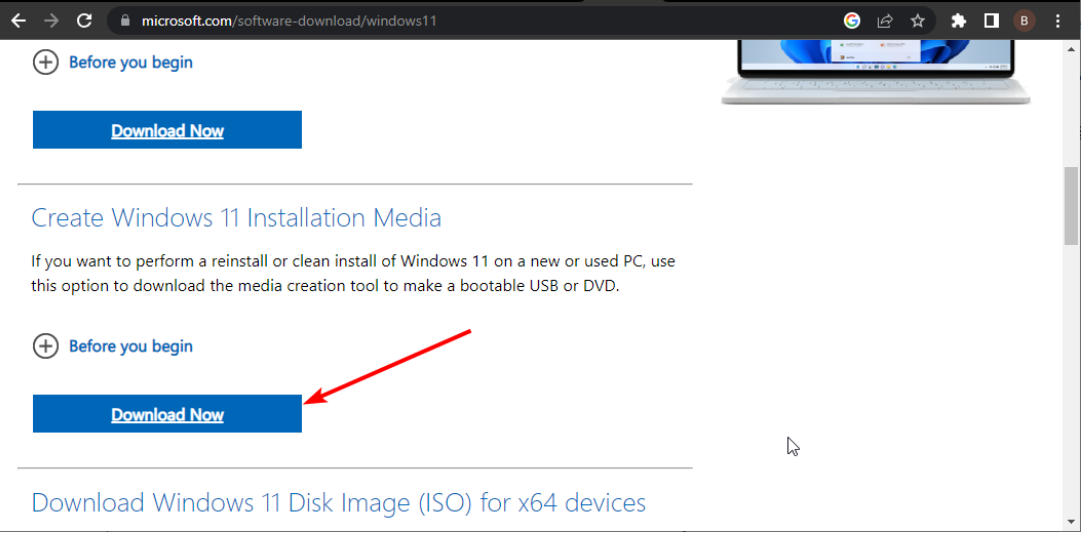
Task: Open the profile avatar labeled B
Action: click(1024, 20)
